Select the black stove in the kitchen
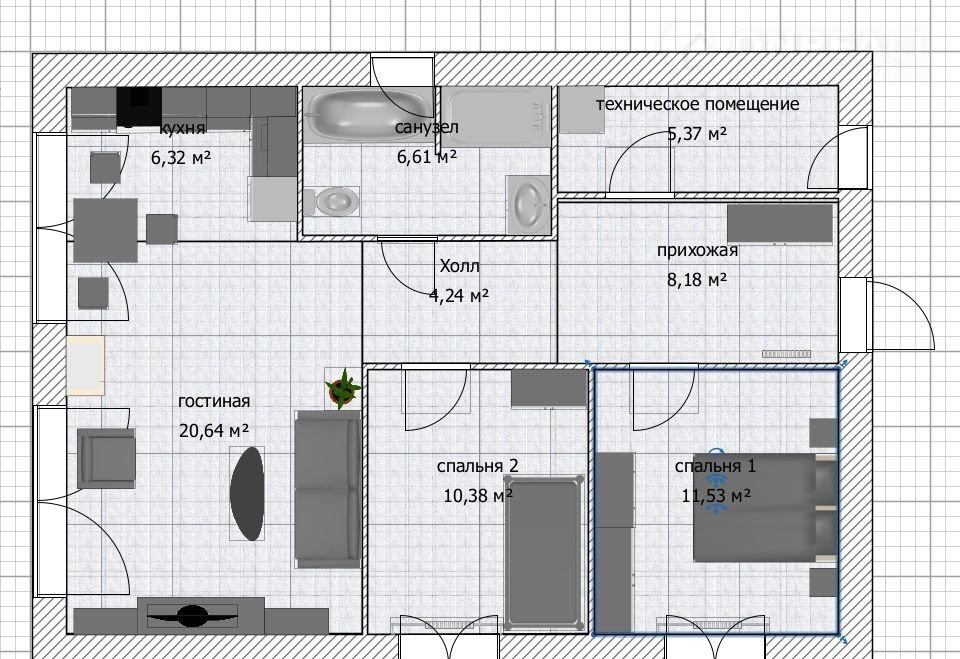 coord(139,104)
